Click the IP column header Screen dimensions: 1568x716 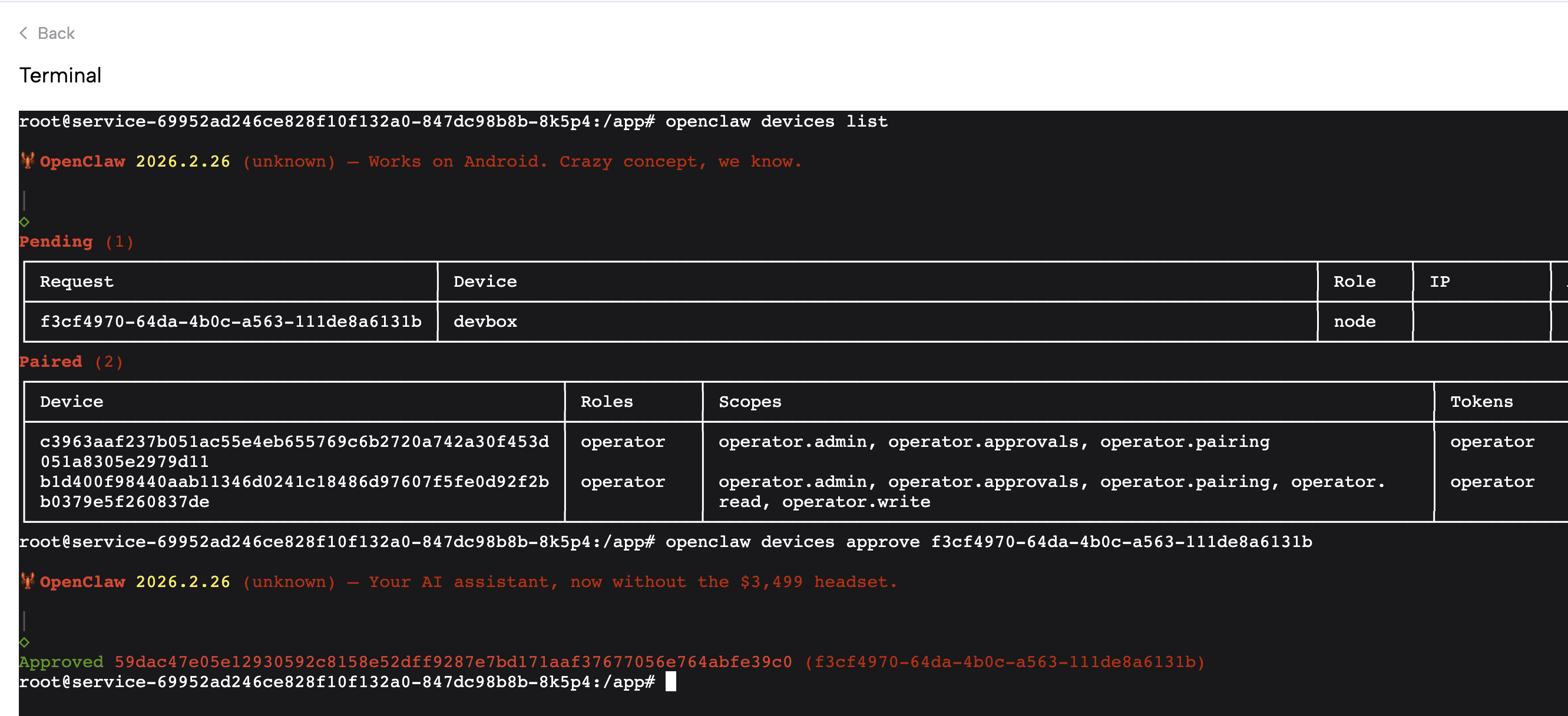[1440, 281]
